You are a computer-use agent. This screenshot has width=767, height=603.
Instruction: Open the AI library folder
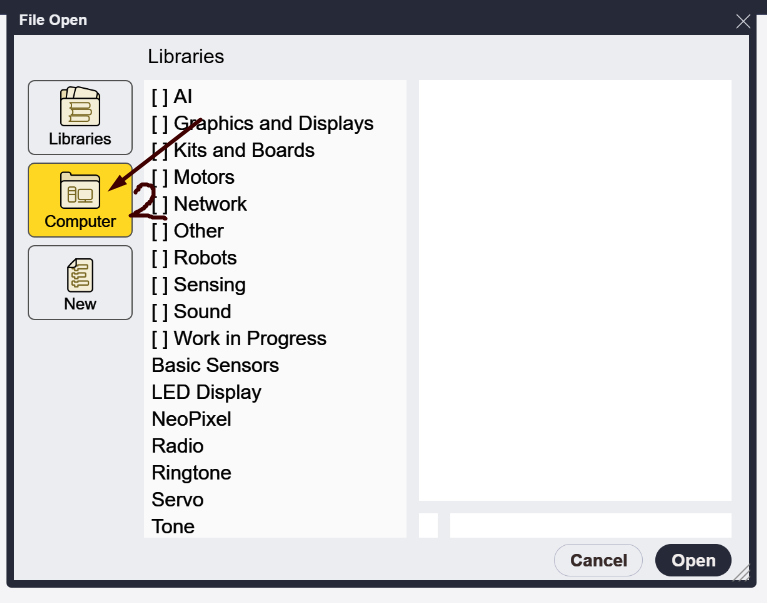[172, 97]
